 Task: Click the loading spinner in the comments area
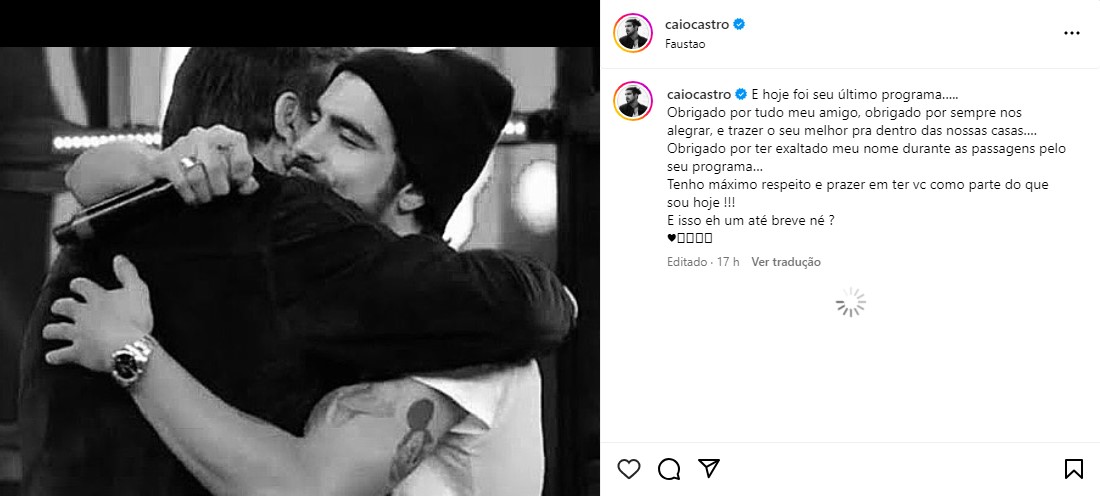click(x=850, y=302)
